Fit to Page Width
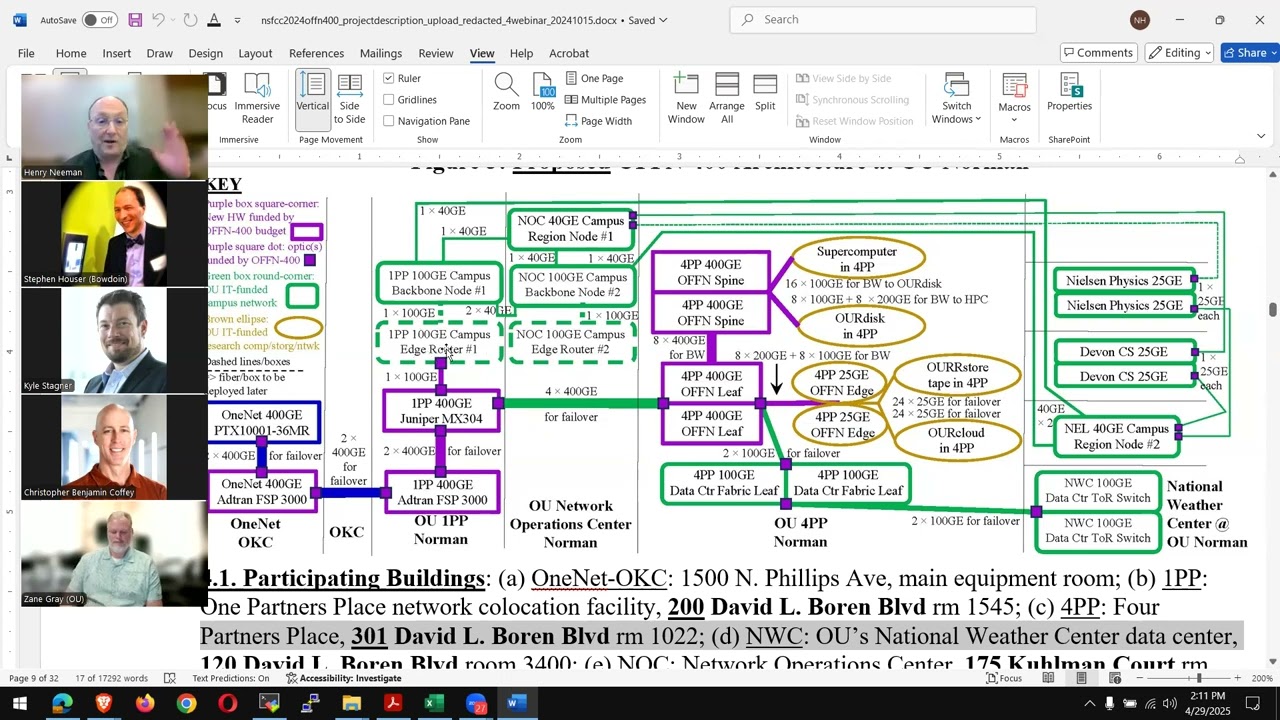This screenshot has height=720, width=1280. coord(598,121)
